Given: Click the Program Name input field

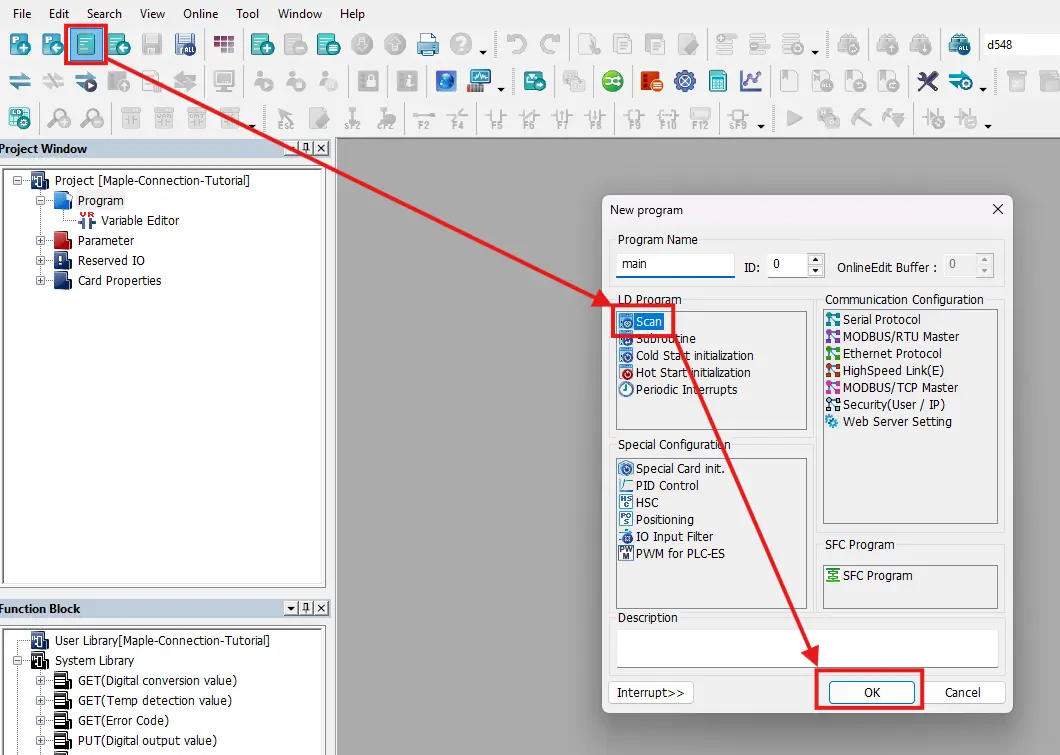Looking at the screenshot, I should tap(674, 264).
